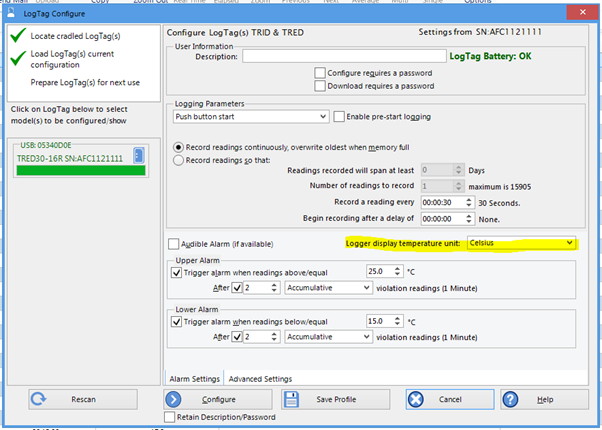
Task: Toggle Enable pre-start logging checkbox
Action: click(339, 116)
